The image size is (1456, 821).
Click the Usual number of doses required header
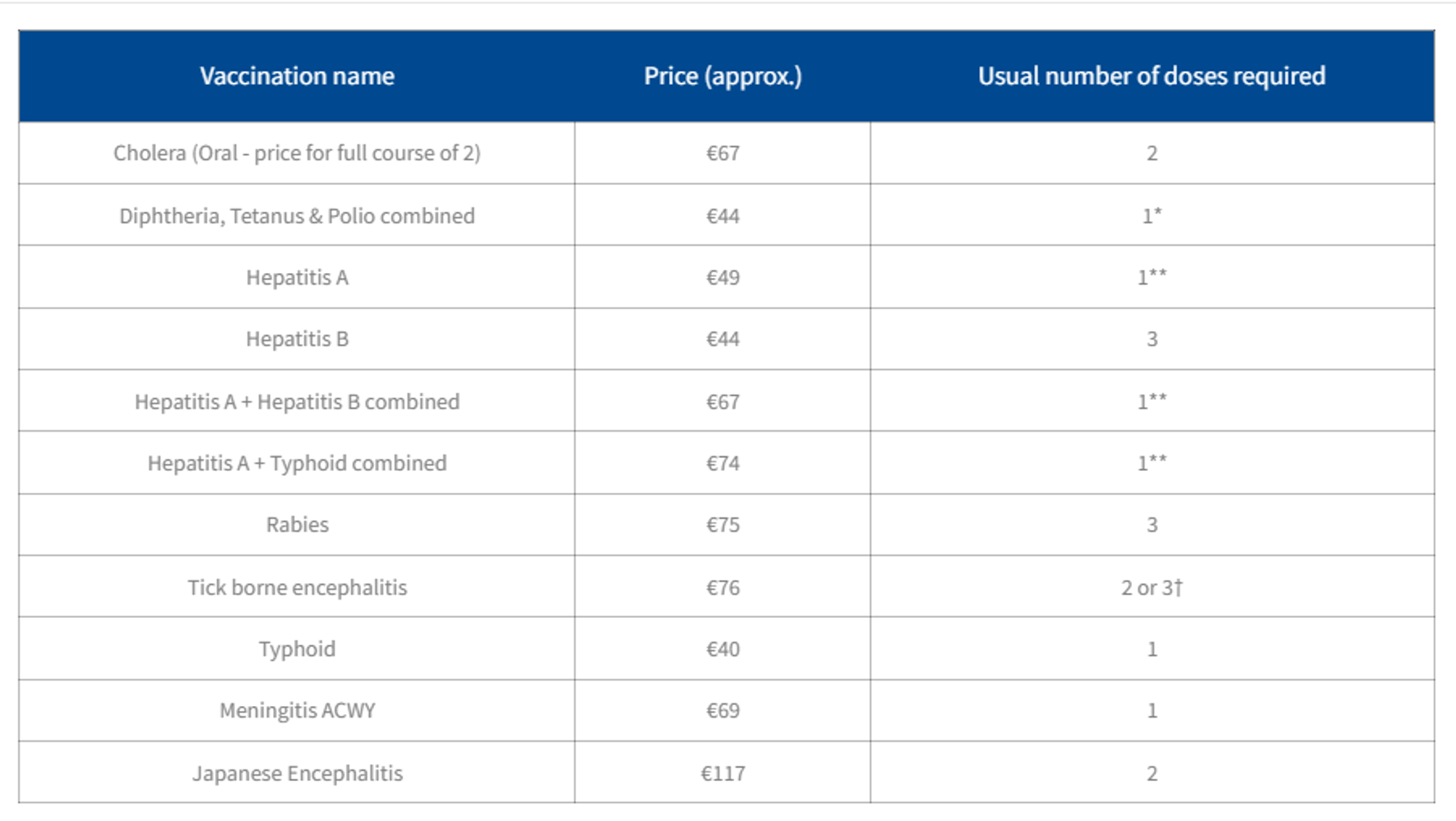pyautogui.click(x=1152, y=76)
